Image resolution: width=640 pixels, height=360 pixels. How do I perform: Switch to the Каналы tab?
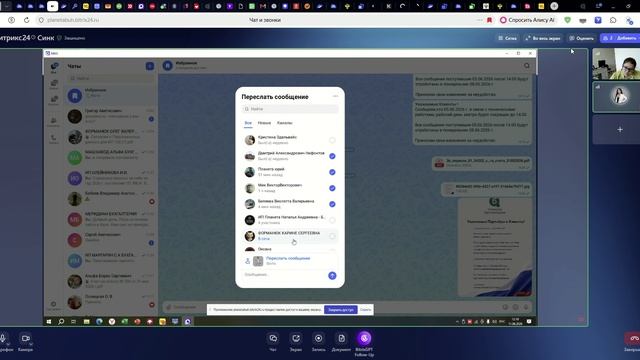[284, 123]
